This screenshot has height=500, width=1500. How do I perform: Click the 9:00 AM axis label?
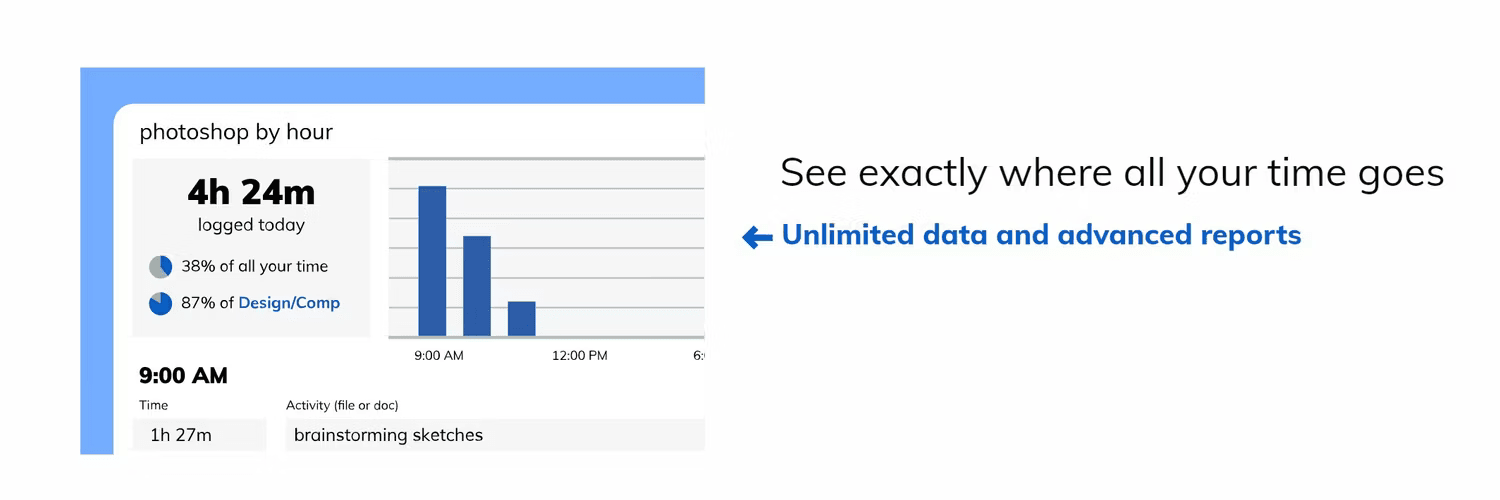pyautogui.click(x=439, y=356)
